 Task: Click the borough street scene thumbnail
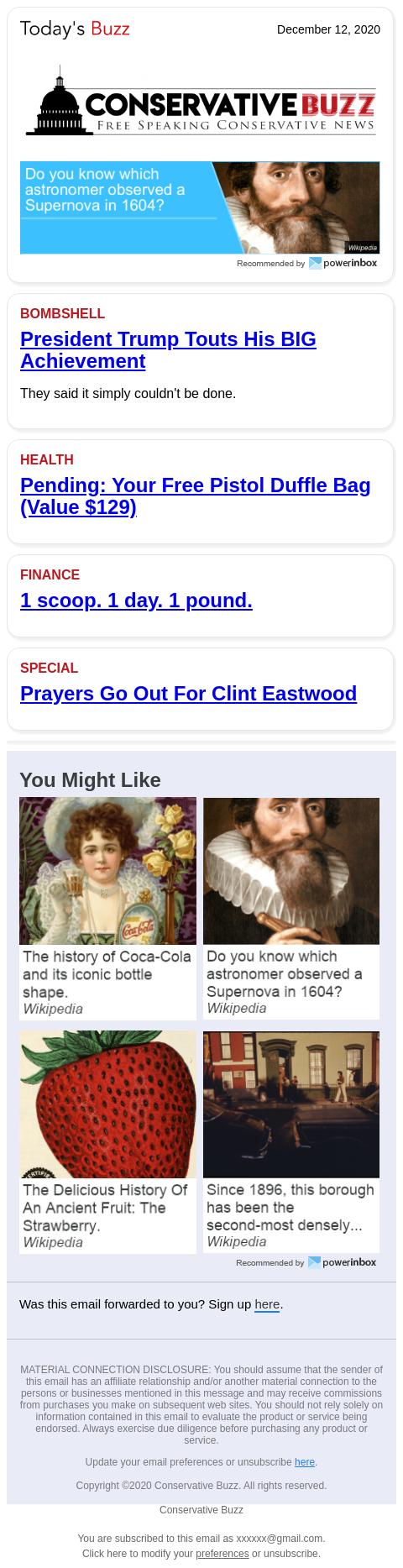coord(291,1104)
